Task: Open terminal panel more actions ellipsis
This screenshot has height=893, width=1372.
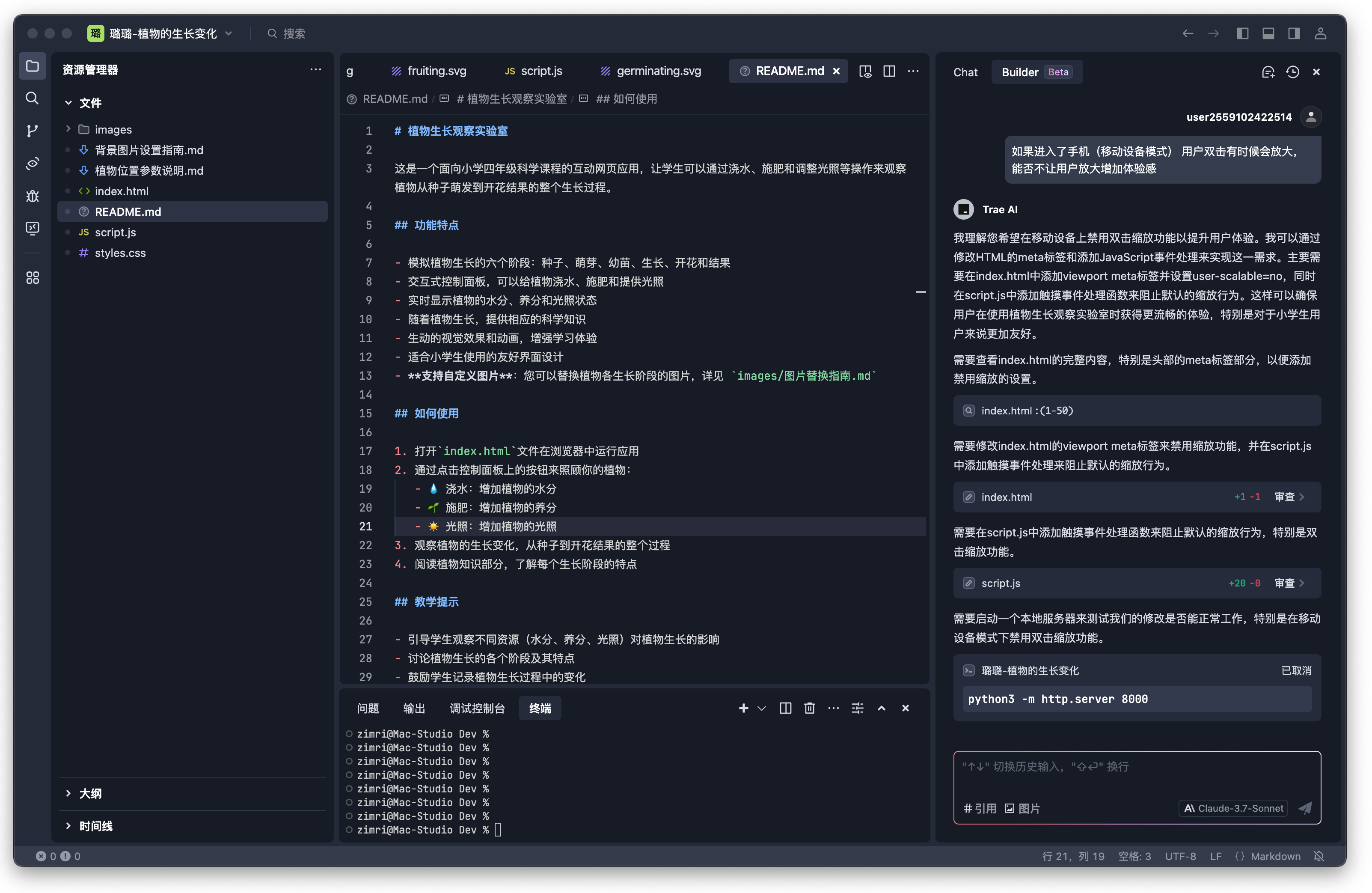Action: click(x=834, y=708)
